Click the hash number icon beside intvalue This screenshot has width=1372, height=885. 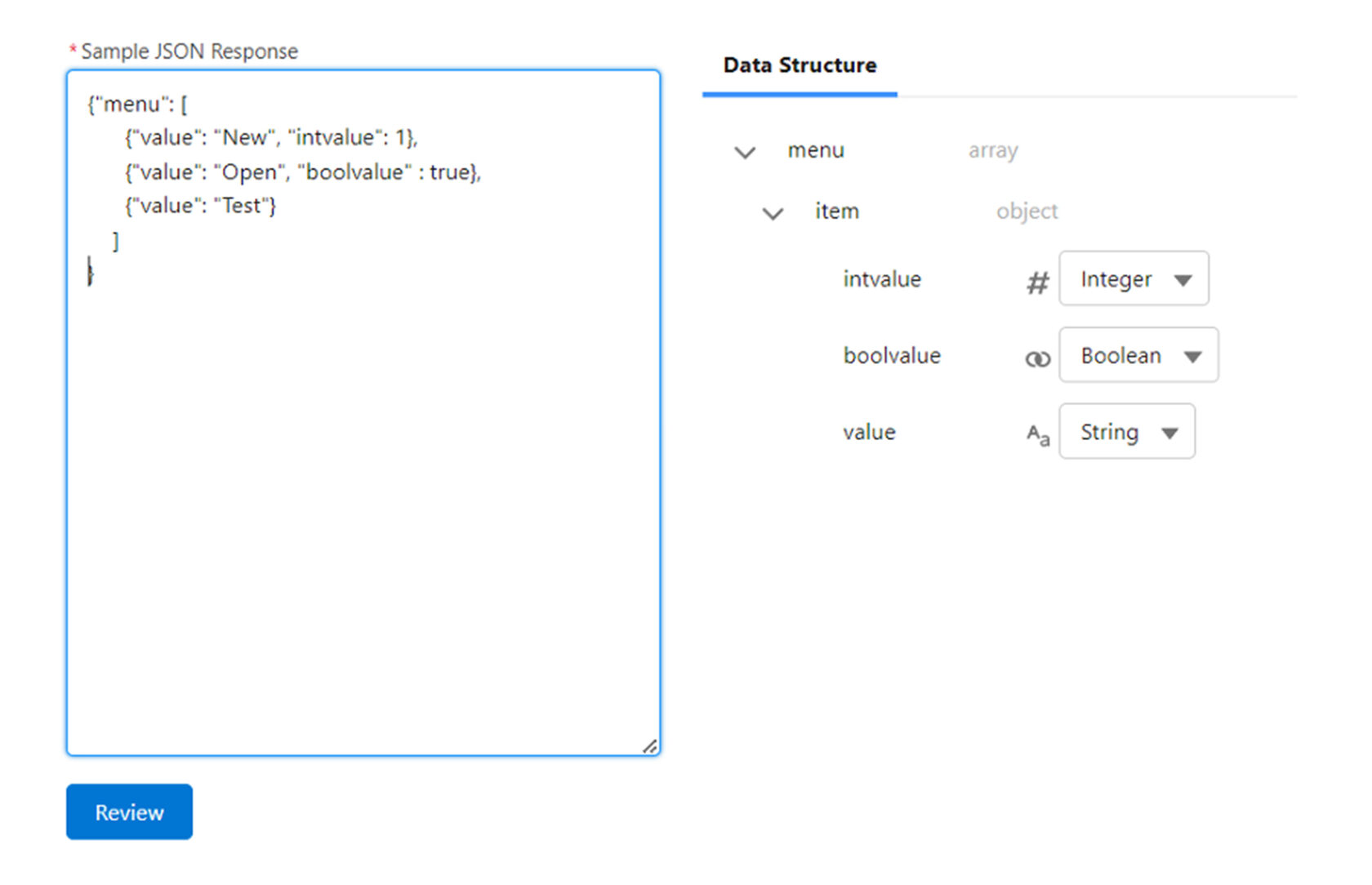click(1037, 283)
